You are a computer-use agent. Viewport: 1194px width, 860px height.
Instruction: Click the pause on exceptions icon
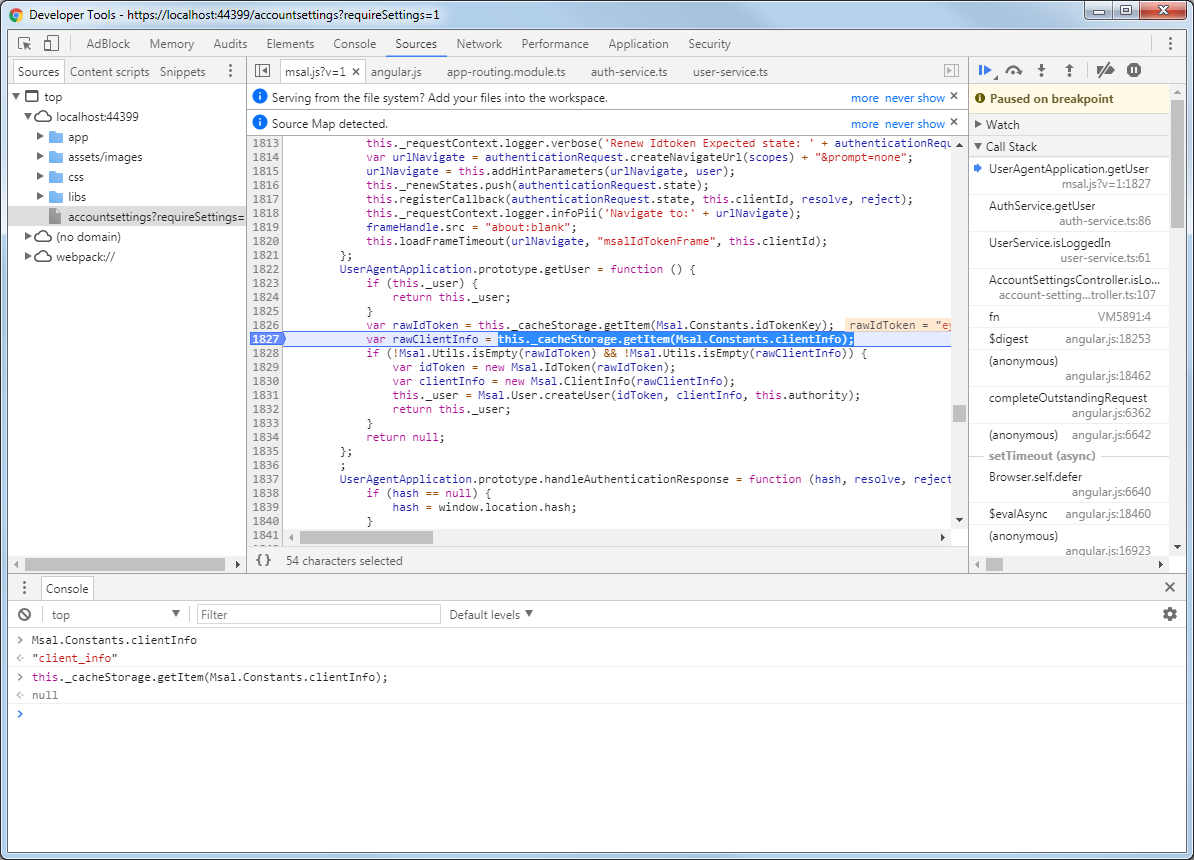(x=1135, y=70)
